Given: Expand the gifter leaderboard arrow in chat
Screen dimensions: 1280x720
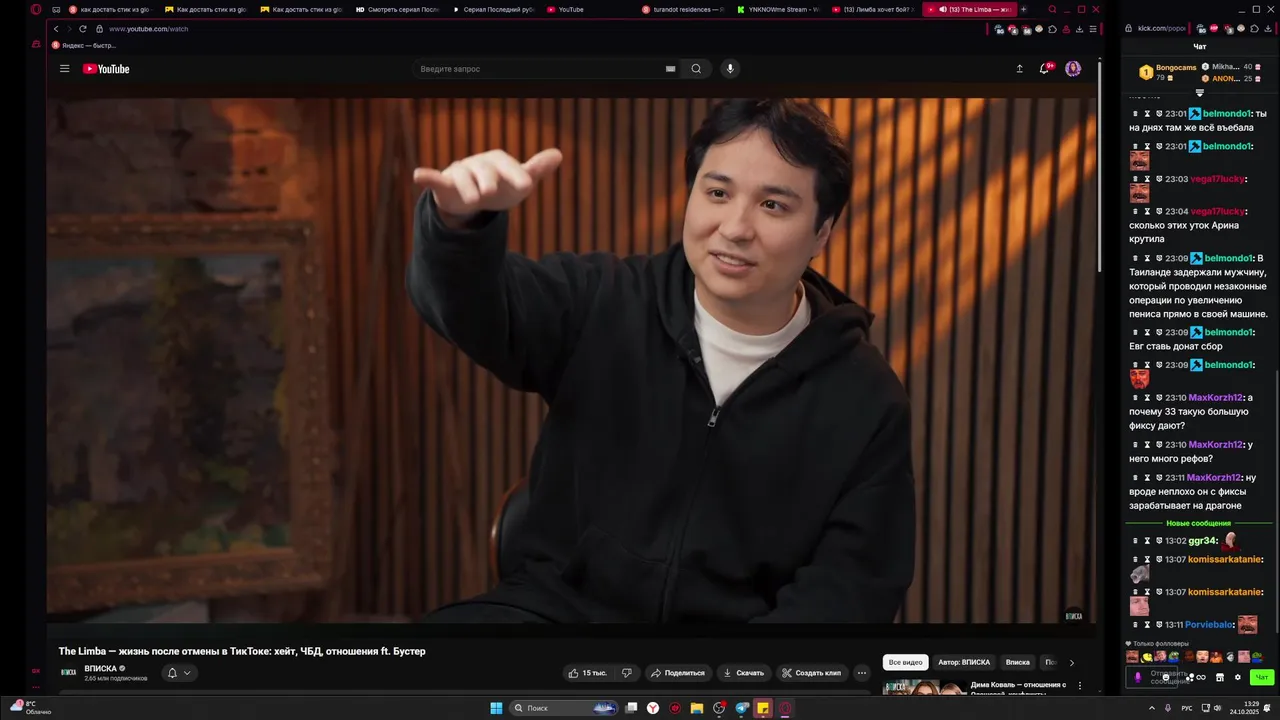Looking at the screenshot, I should 1200,92.
